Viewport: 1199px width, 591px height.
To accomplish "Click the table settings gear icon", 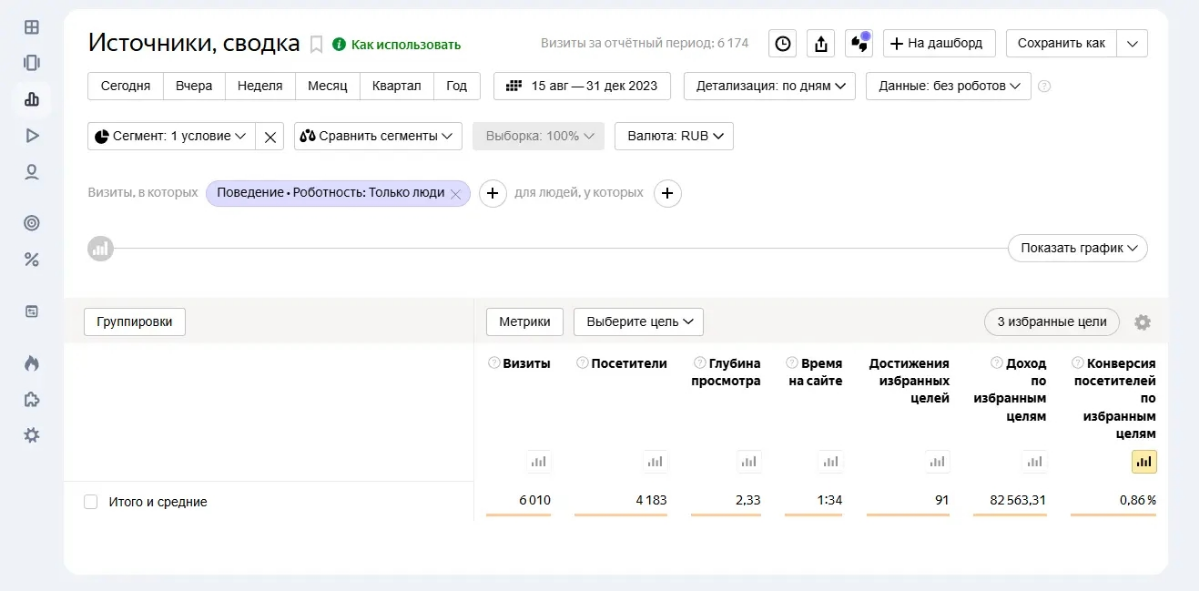I will pos(1142,322).
